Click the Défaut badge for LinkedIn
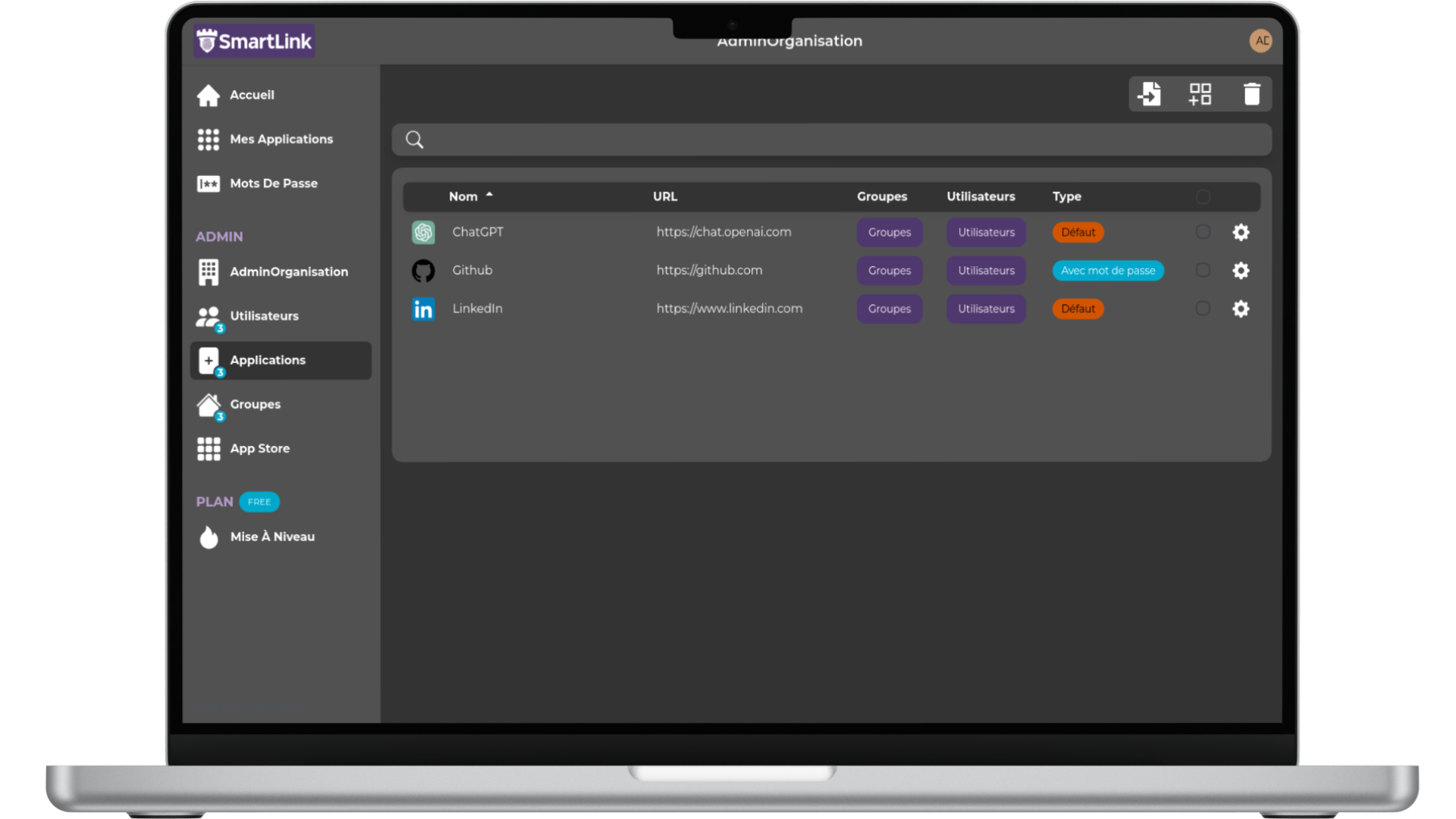1456x819 pixels. (x=1078, y=309)
